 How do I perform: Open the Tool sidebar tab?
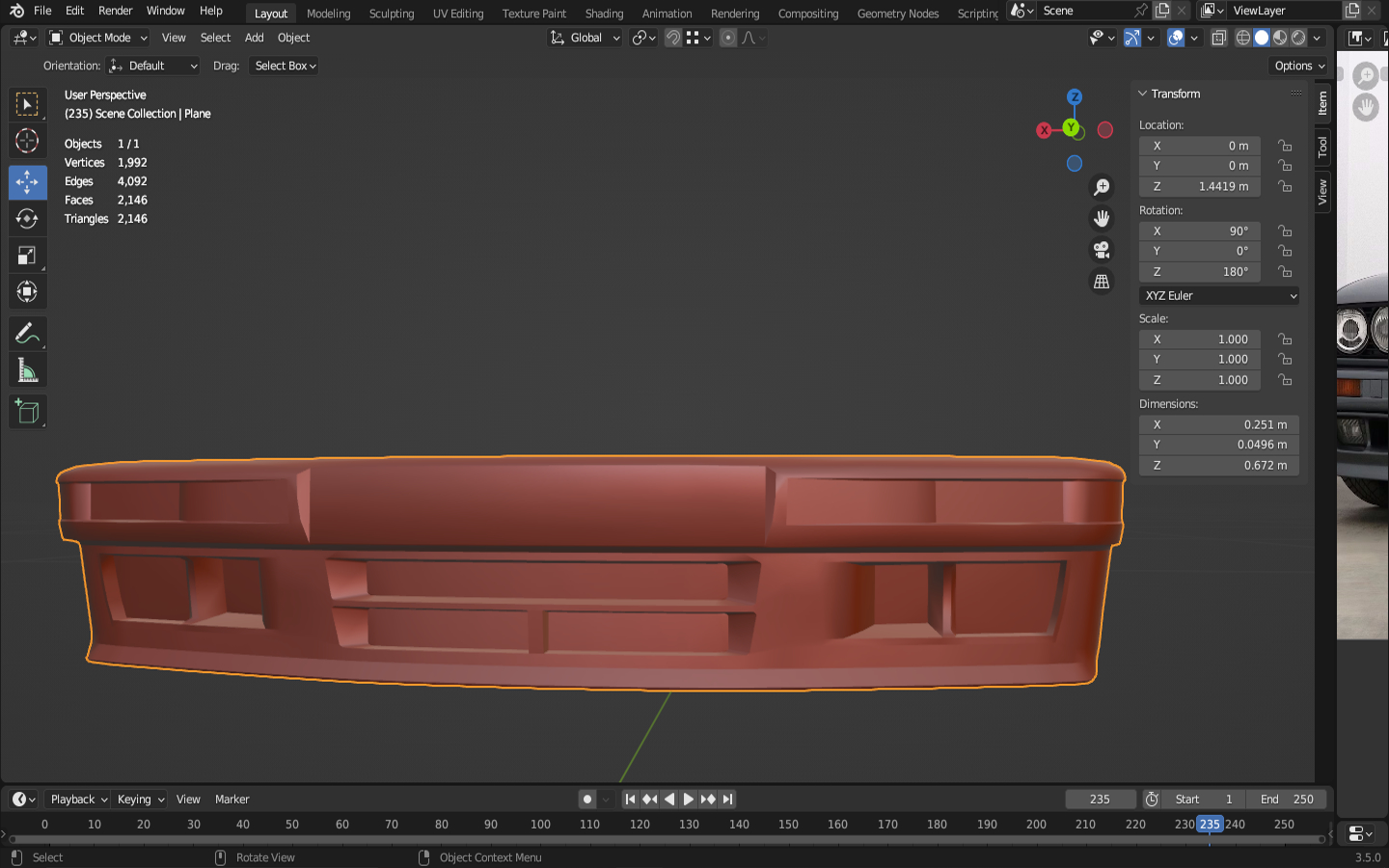point(1322,148)
